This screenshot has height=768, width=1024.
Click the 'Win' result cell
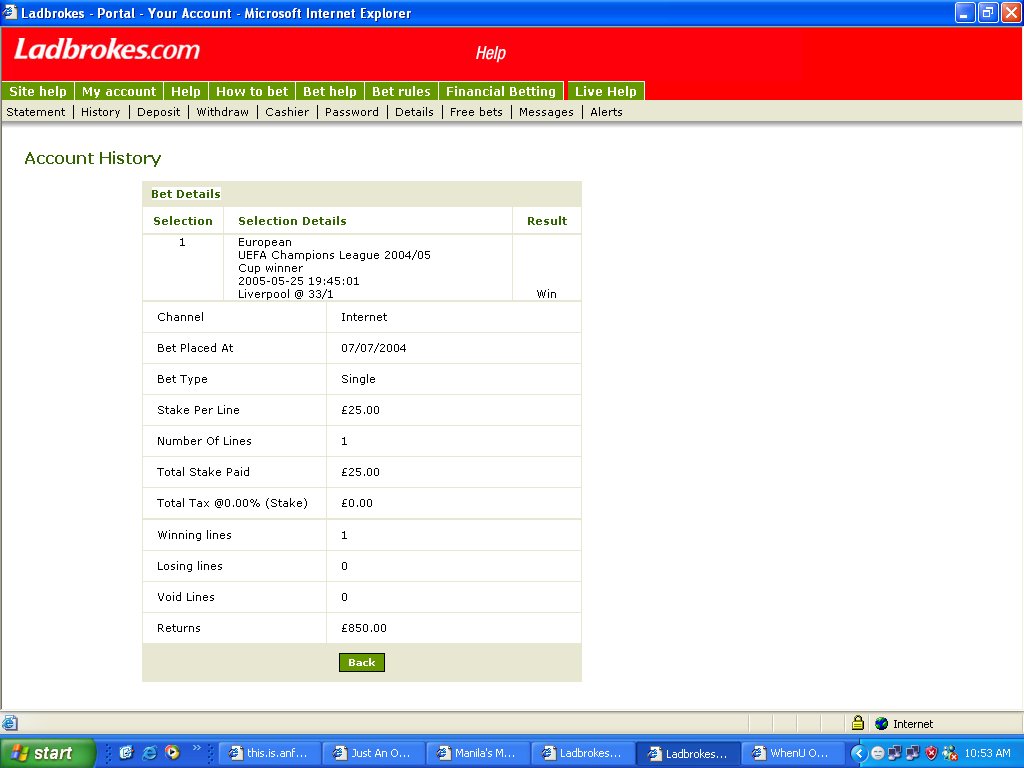click(x=547, y=294)
